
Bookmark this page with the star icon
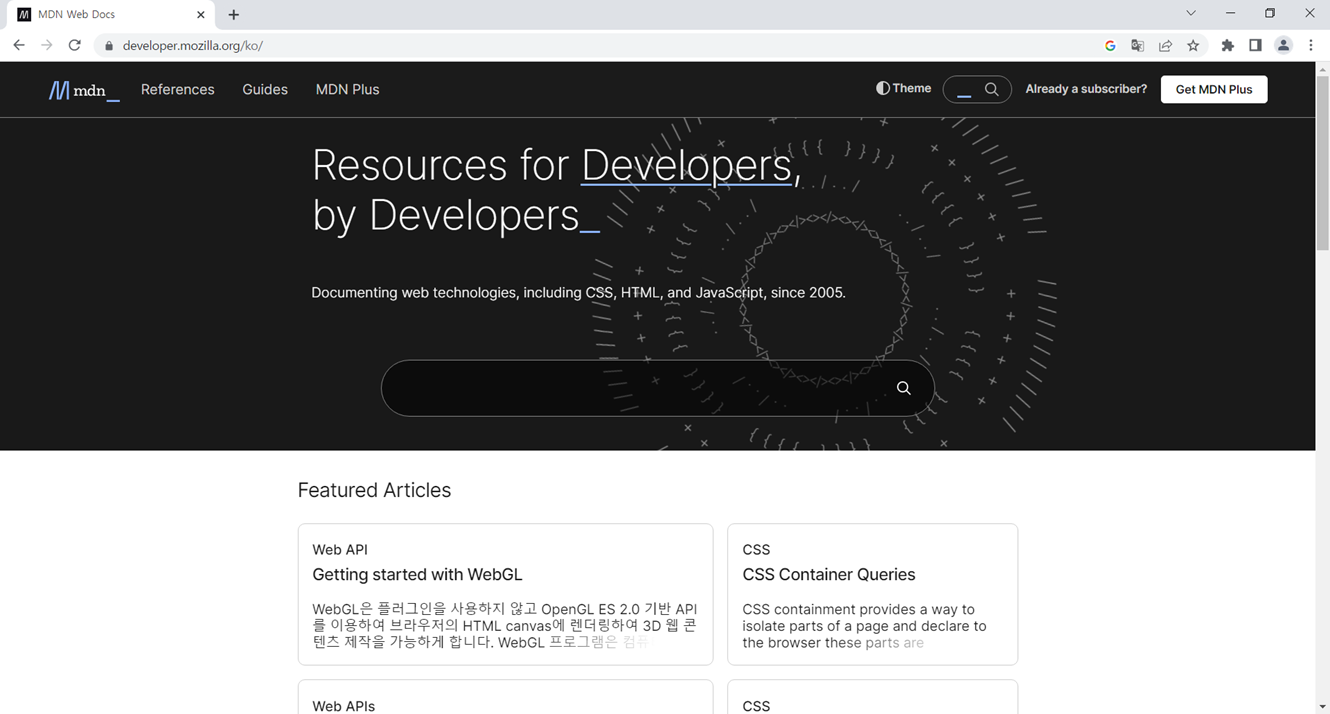[1193, 46]
